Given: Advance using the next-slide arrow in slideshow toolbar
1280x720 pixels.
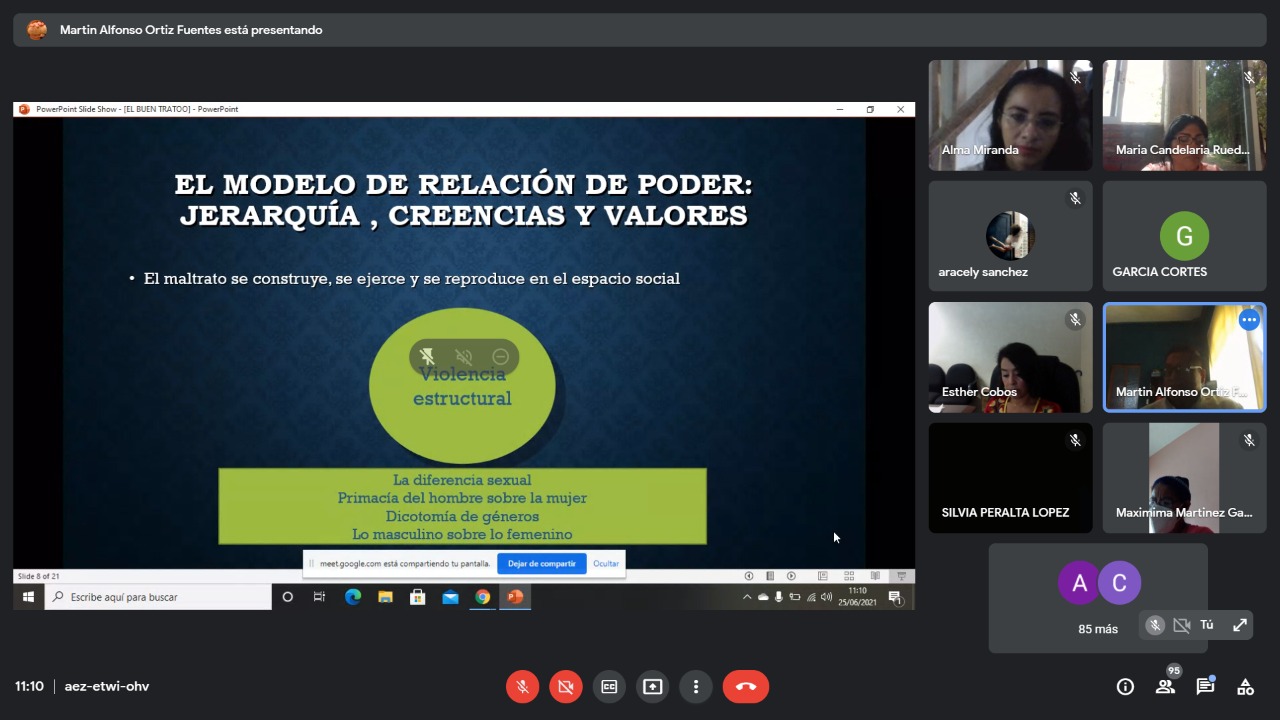Looking at the screenshot, I should (x=789, y=576).
